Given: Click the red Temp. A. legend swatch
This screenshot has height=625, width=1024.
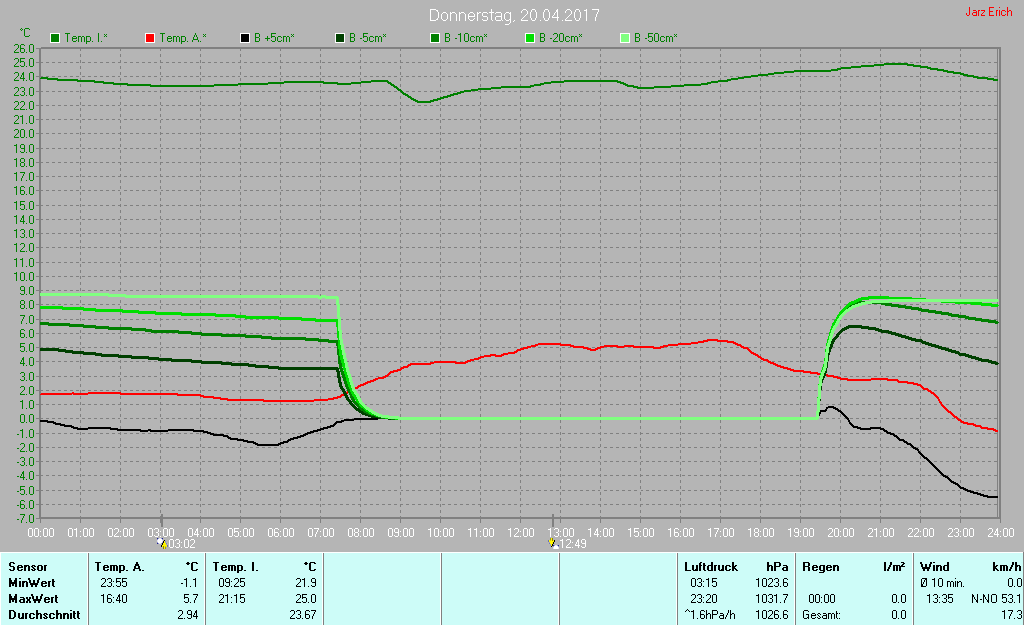Looking at the screenshot, I should point(150,39).
